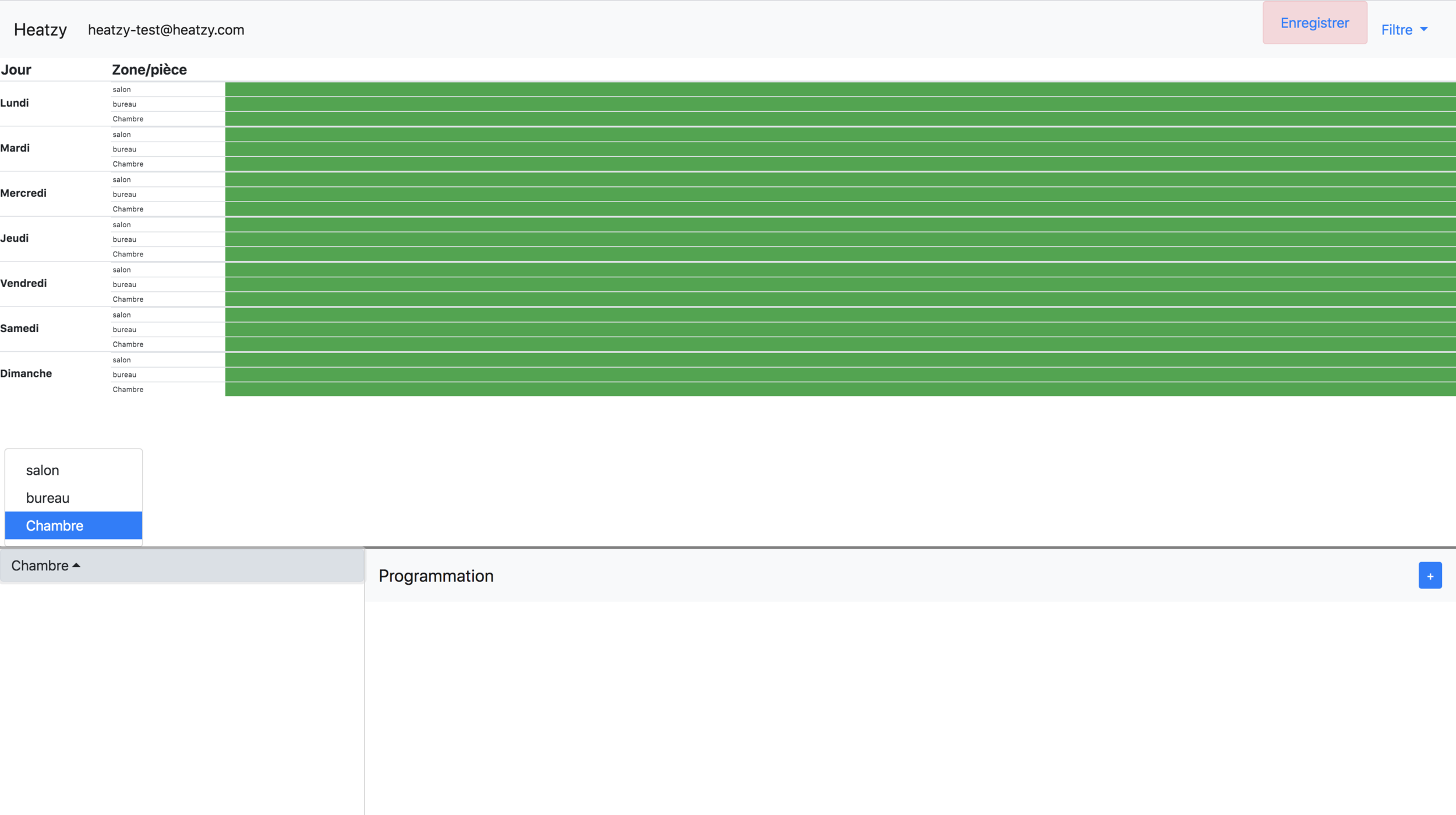Screen dimensions: 1456x815
Task: Click the Jour column header
Action: coord(16,70)
